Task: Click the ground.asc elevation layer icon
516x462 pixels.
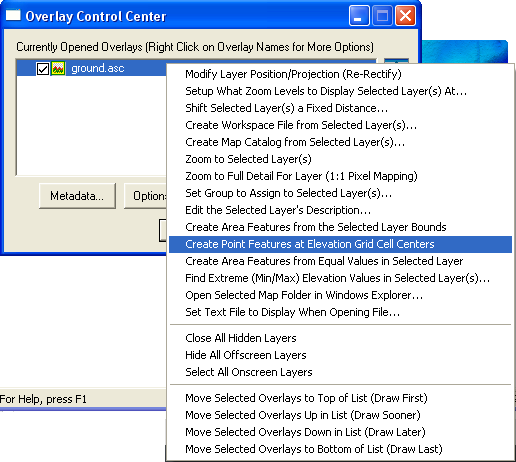Action: [58, 69]
